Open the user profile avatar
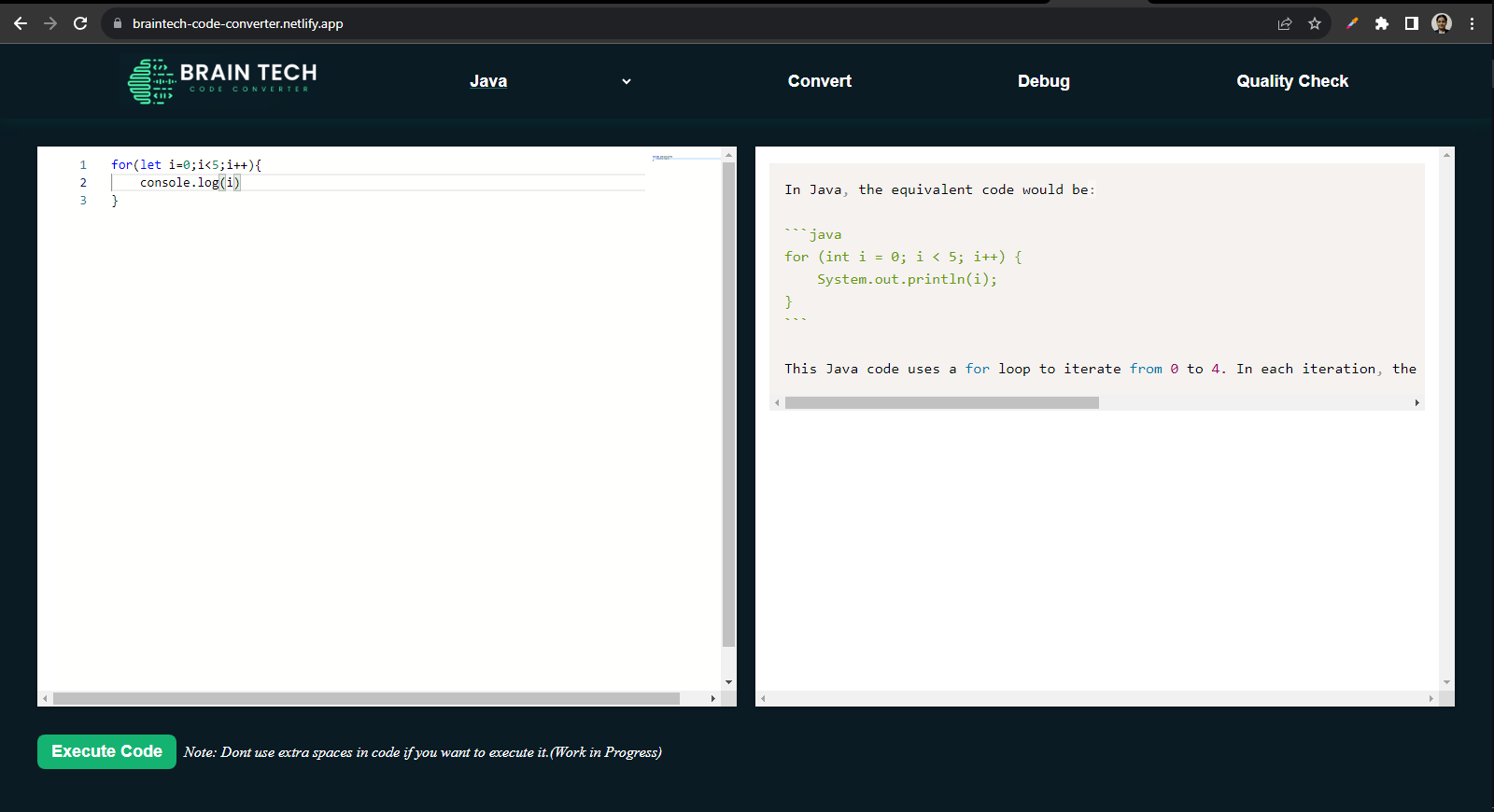 (x=1442, y=23)
